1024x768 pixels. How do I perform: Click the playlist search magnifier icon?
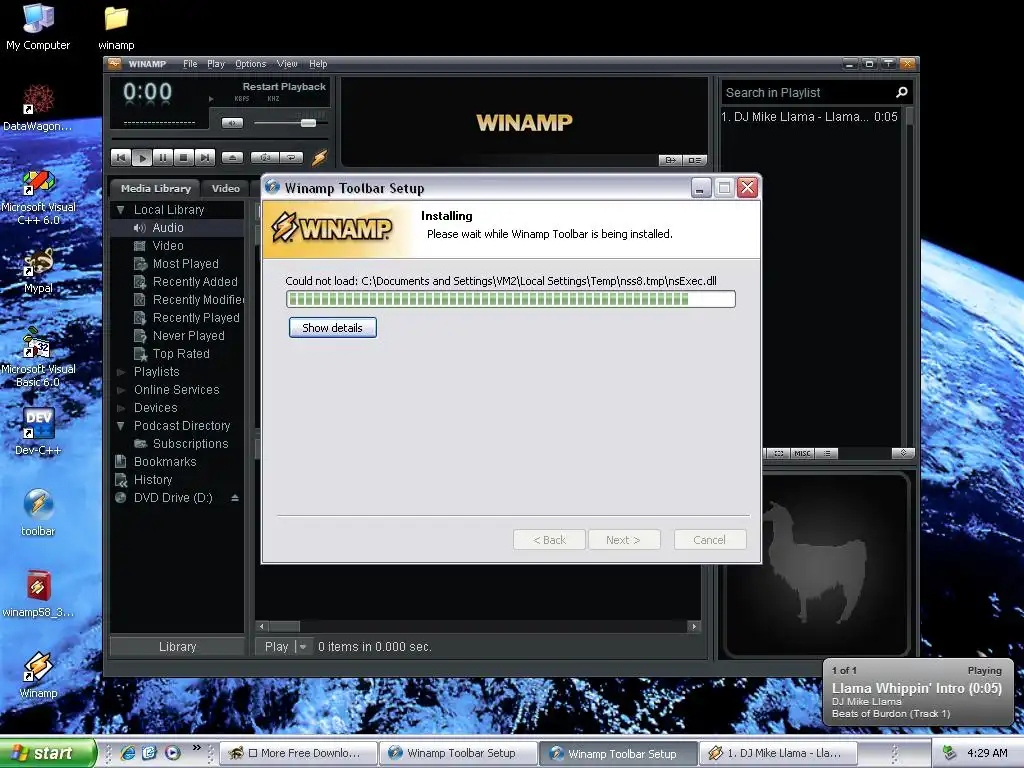pos(902,93)
